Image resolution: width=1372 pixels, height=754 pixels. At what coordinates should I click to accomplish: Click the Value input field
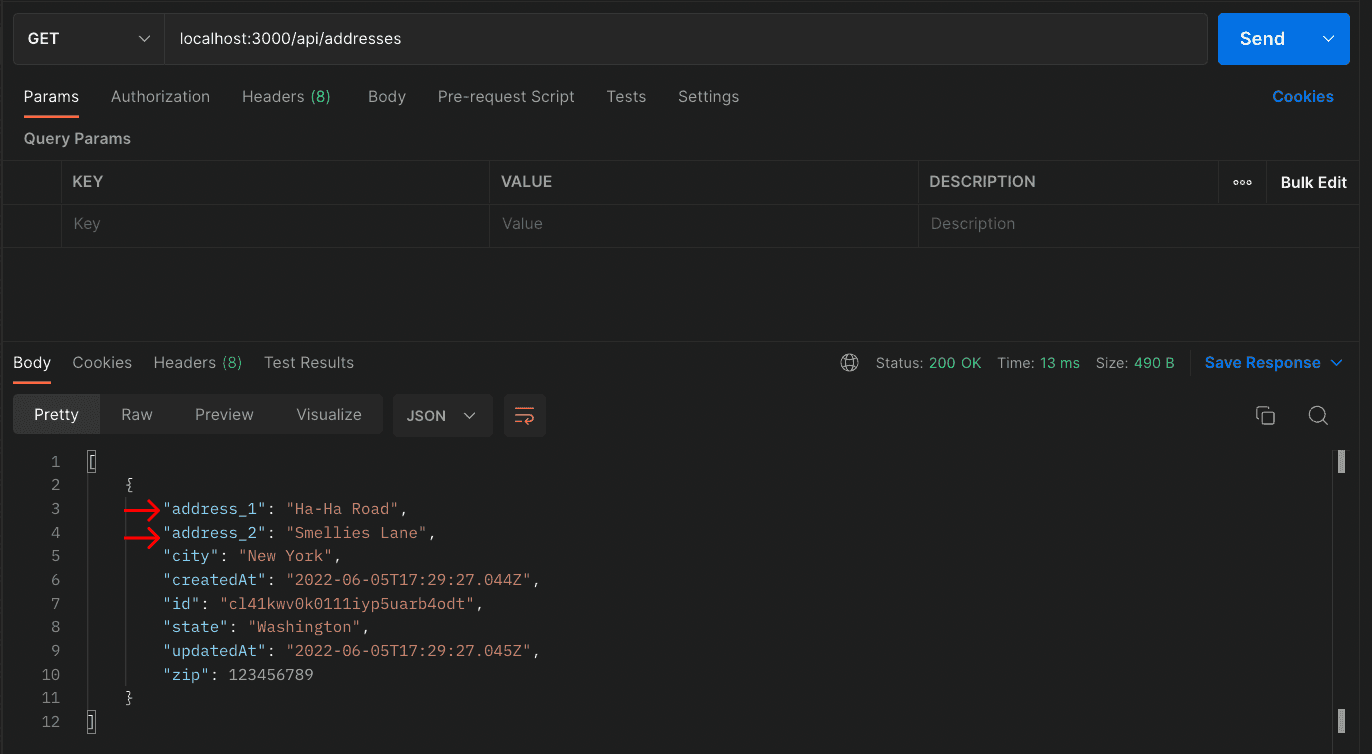click(x=704, y=224)
